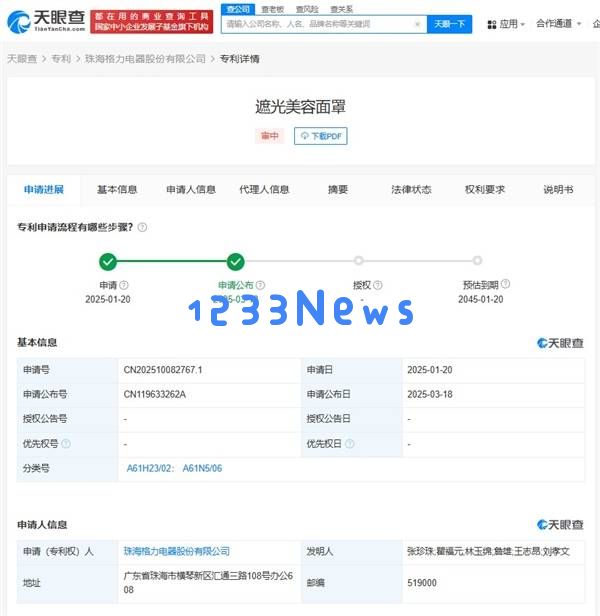The height and width of the screenshot is (616, 600).
Task: Click the help icon next to 授权 step
Action: (x=378, y=285)
